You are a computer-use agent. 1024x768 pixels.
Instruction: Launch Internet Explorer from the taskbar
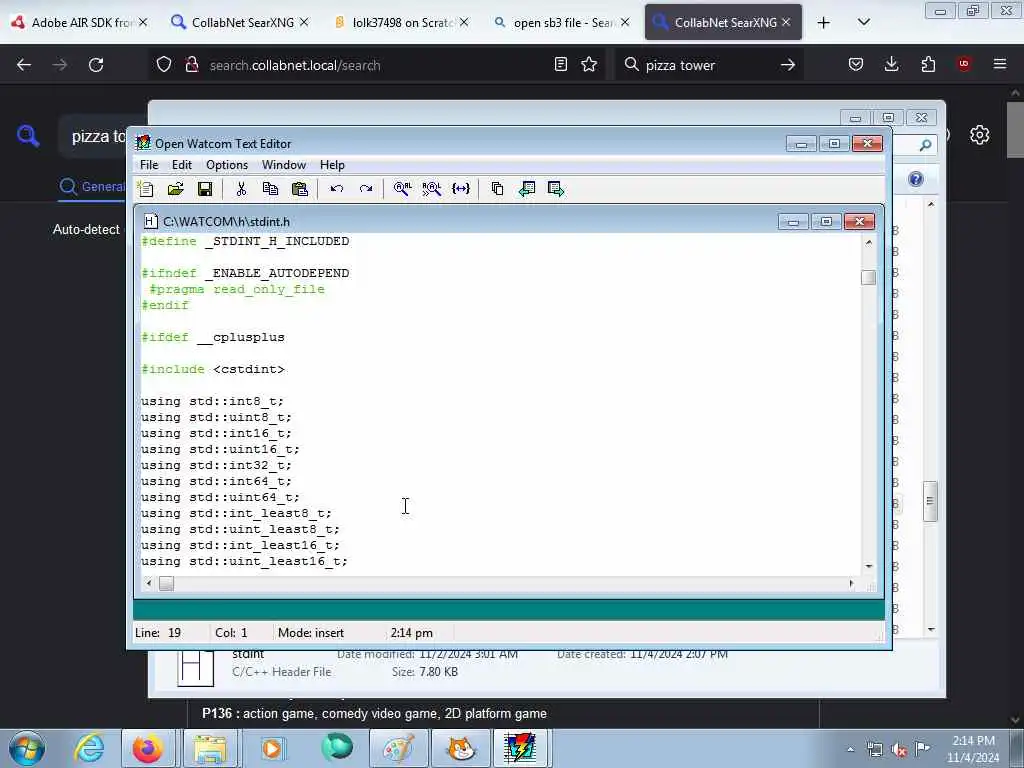[89, 748]
